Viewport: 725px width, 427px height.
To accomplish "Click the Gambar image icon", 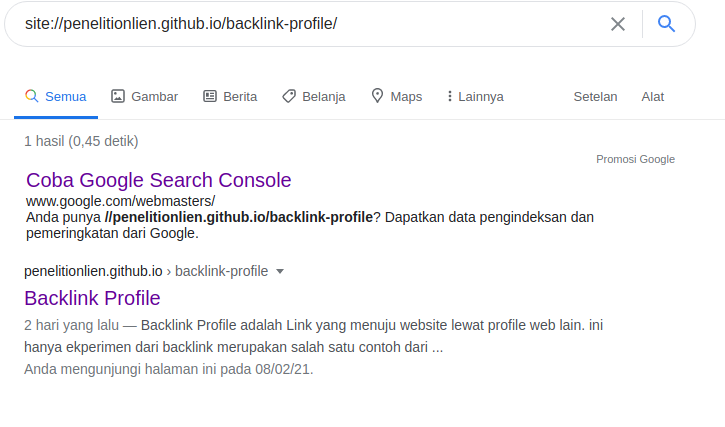I will 118,96.
